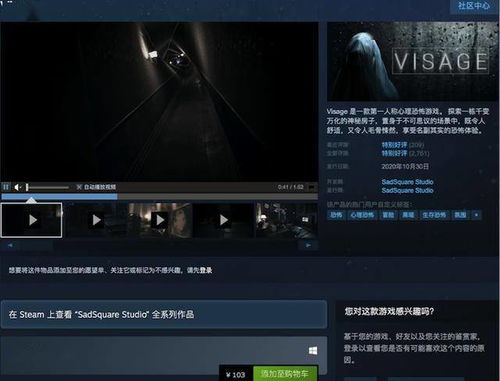The image size is (500, 381).
Task: Select the 心理恐怖 tag
Action: [x=362, y=215]
